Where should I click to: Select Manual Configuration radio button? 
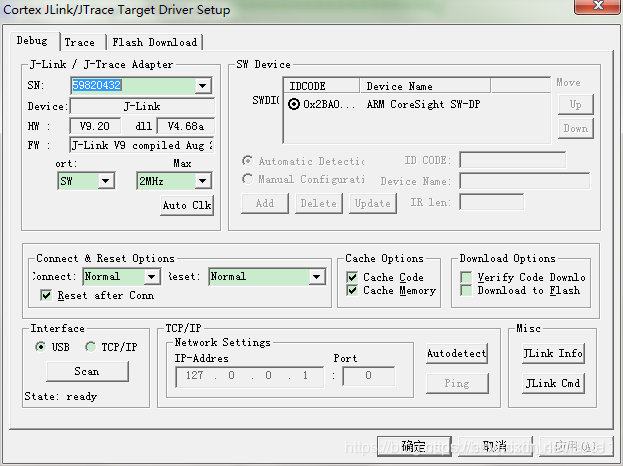tap(247, 179)
